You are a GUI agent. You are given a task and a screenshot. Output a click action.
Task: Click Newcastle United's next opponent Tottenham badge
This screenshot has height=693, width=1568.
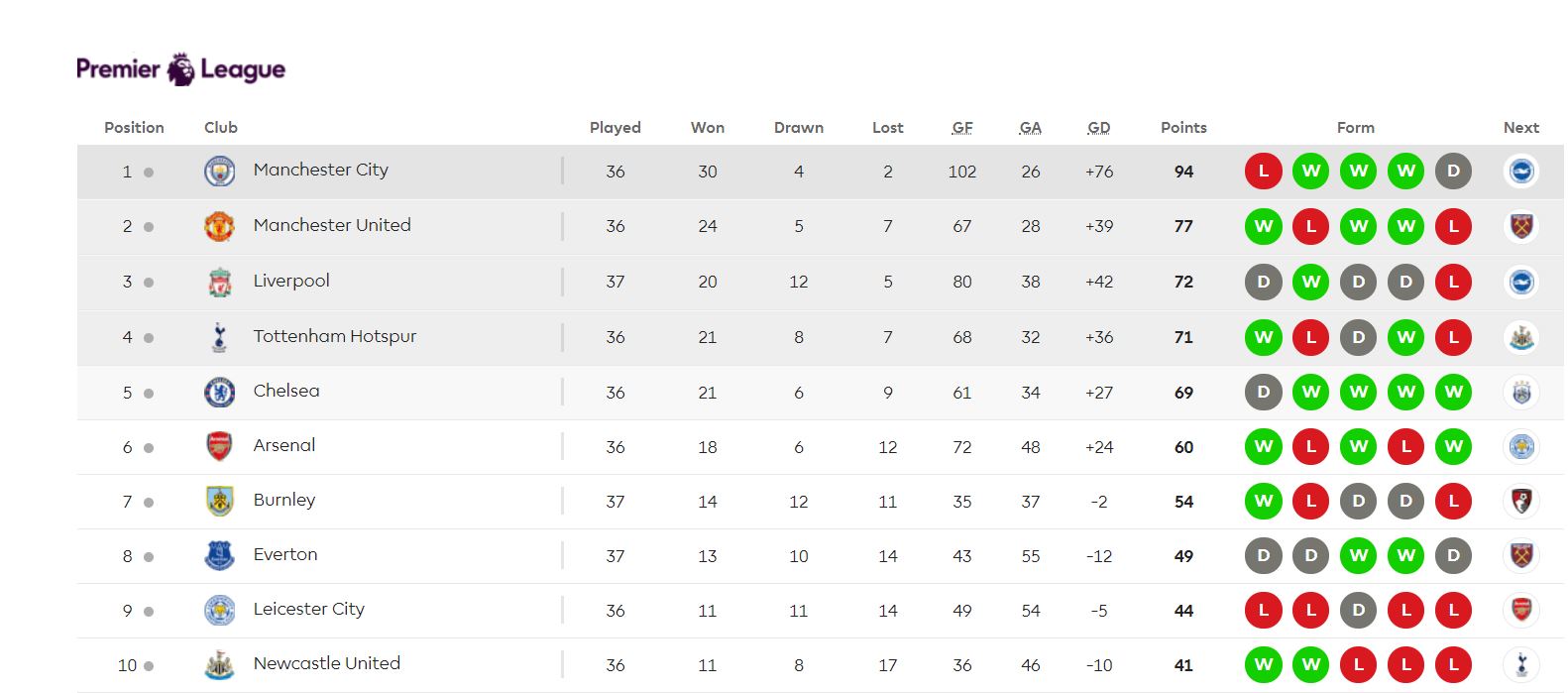coord(1521,664)
